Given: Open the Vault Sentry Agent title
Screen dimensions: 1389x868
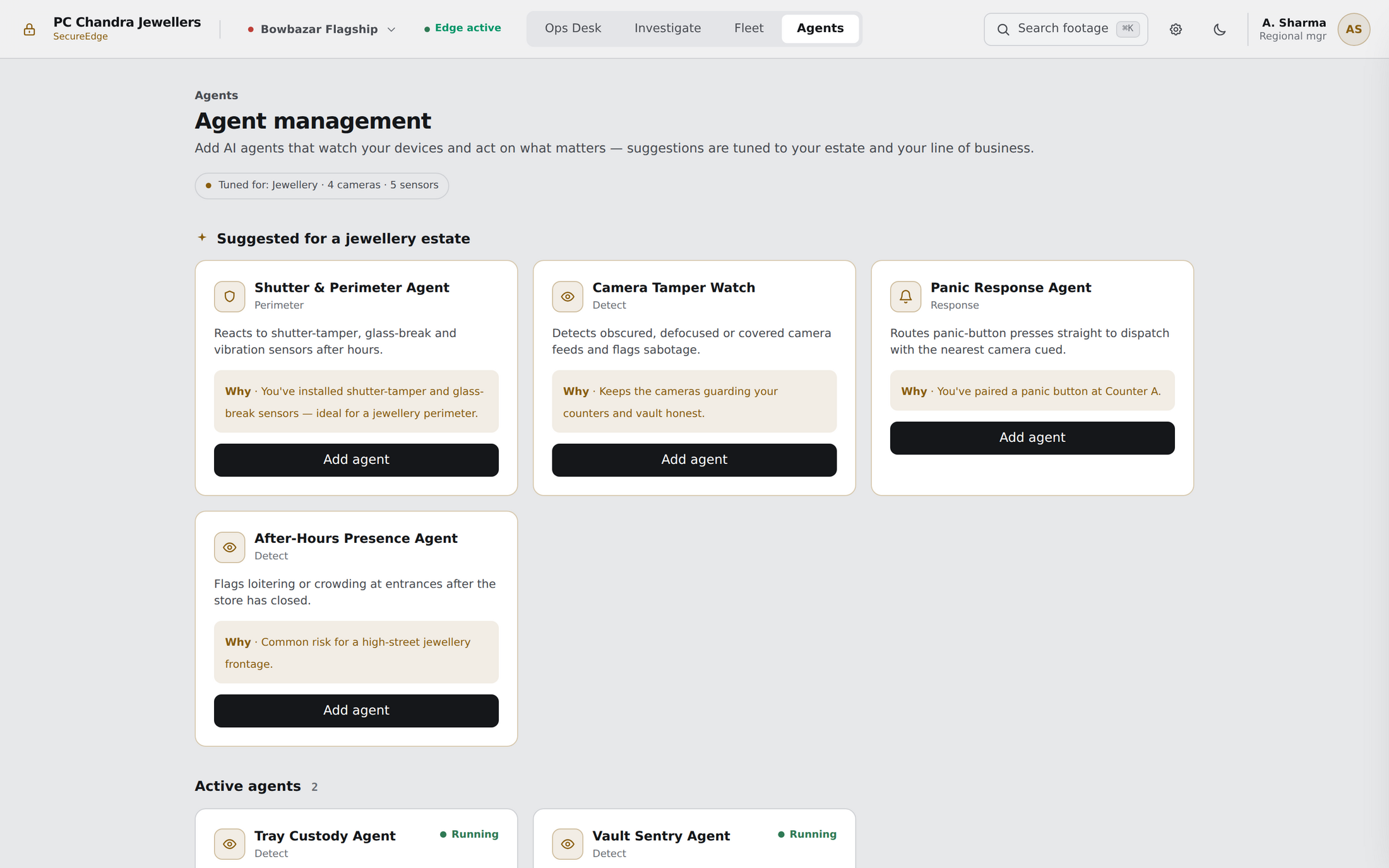Looking at the screenshot, I should coord(661,836).
